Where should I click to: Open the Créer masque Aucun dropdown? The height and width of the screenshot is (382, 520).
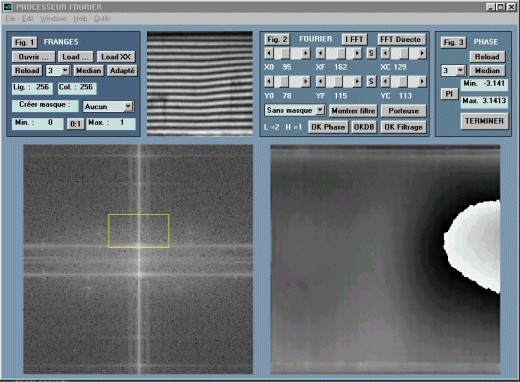tap(108, 107)
